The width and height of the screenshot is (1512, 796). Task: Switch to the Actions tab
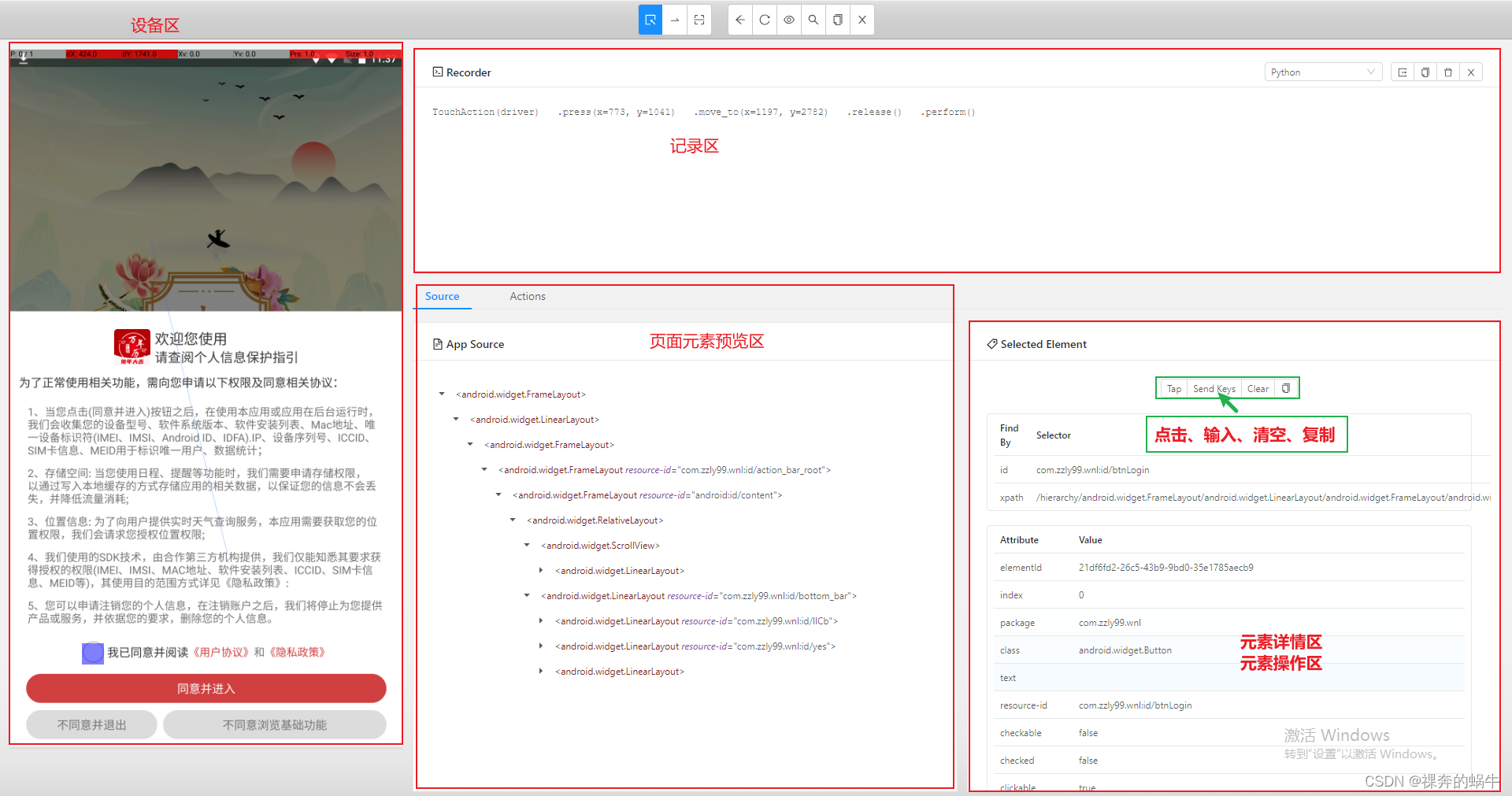point(528,296)
